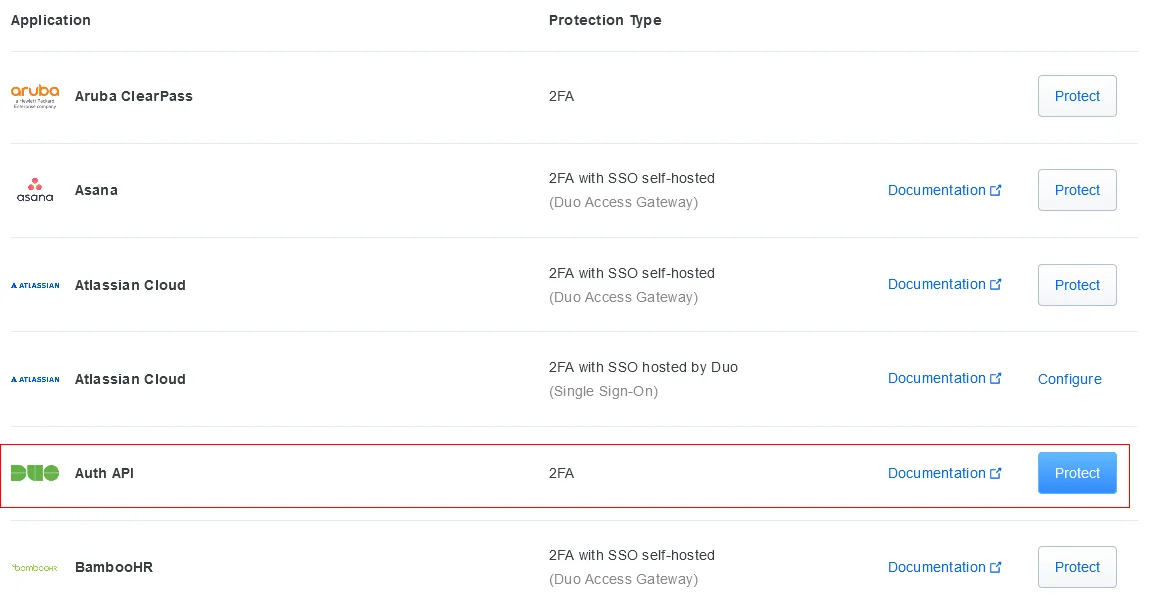Click the Duo logo beside Auth API

[x=35, y=473]
